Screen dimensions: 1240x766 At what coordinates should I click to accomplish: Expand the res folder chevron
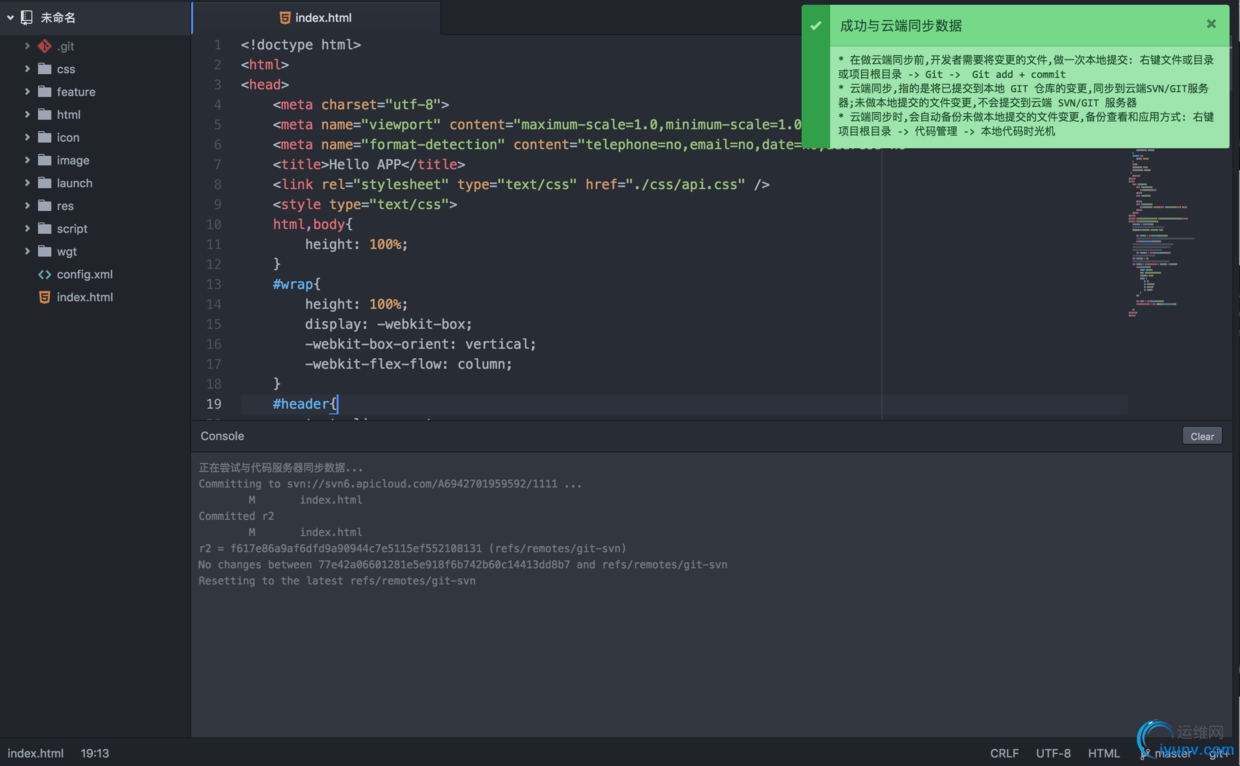27,206
